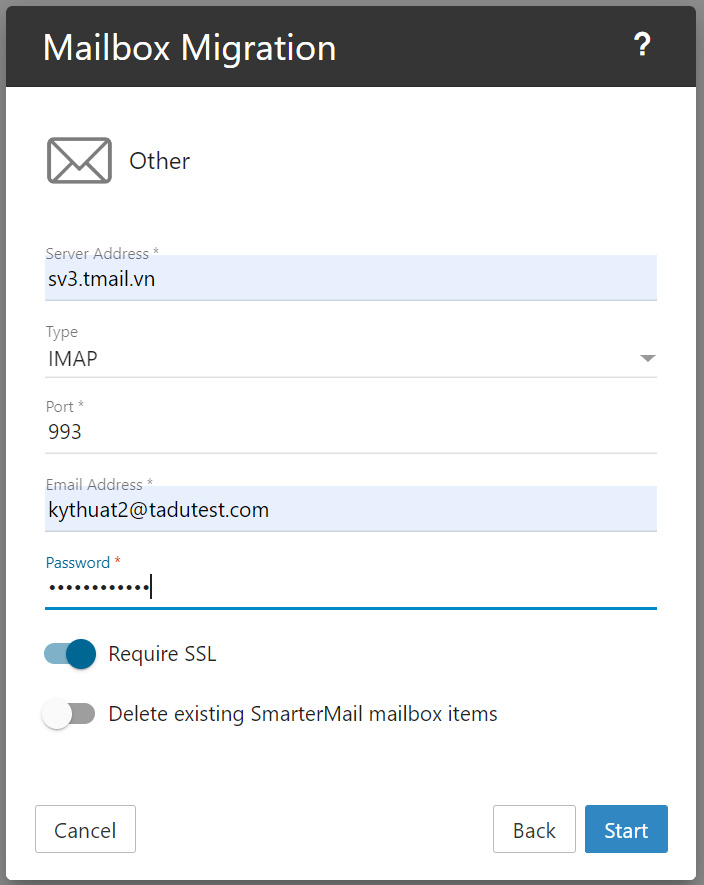This screenshot has width=704, height=885.
Task: Click the "Delete existing SmarterMail mailbox items" text
Action: 303,714
